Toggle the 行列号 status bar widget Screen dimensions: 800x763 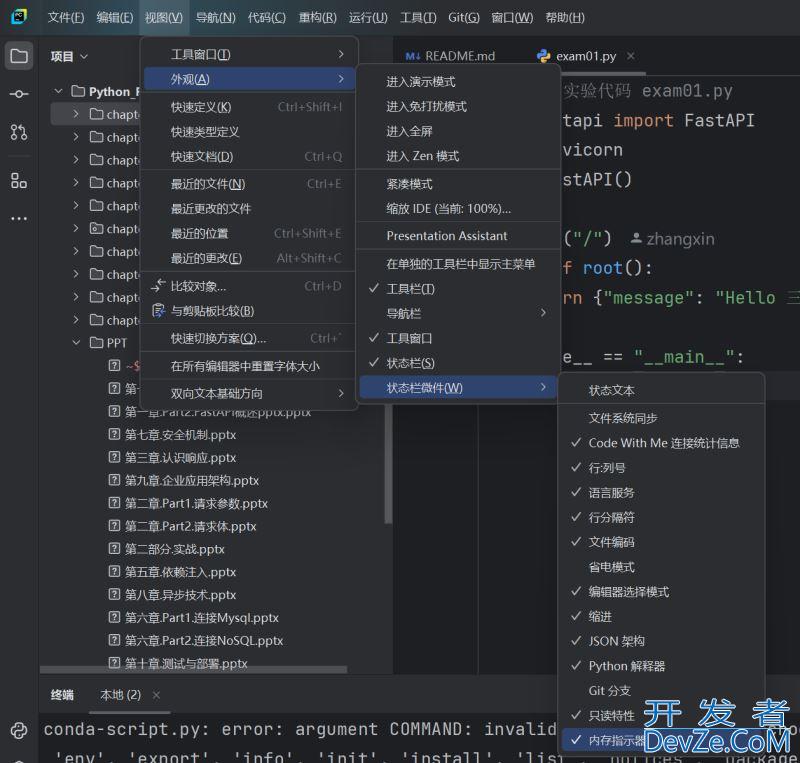click(x=661, y=467)
